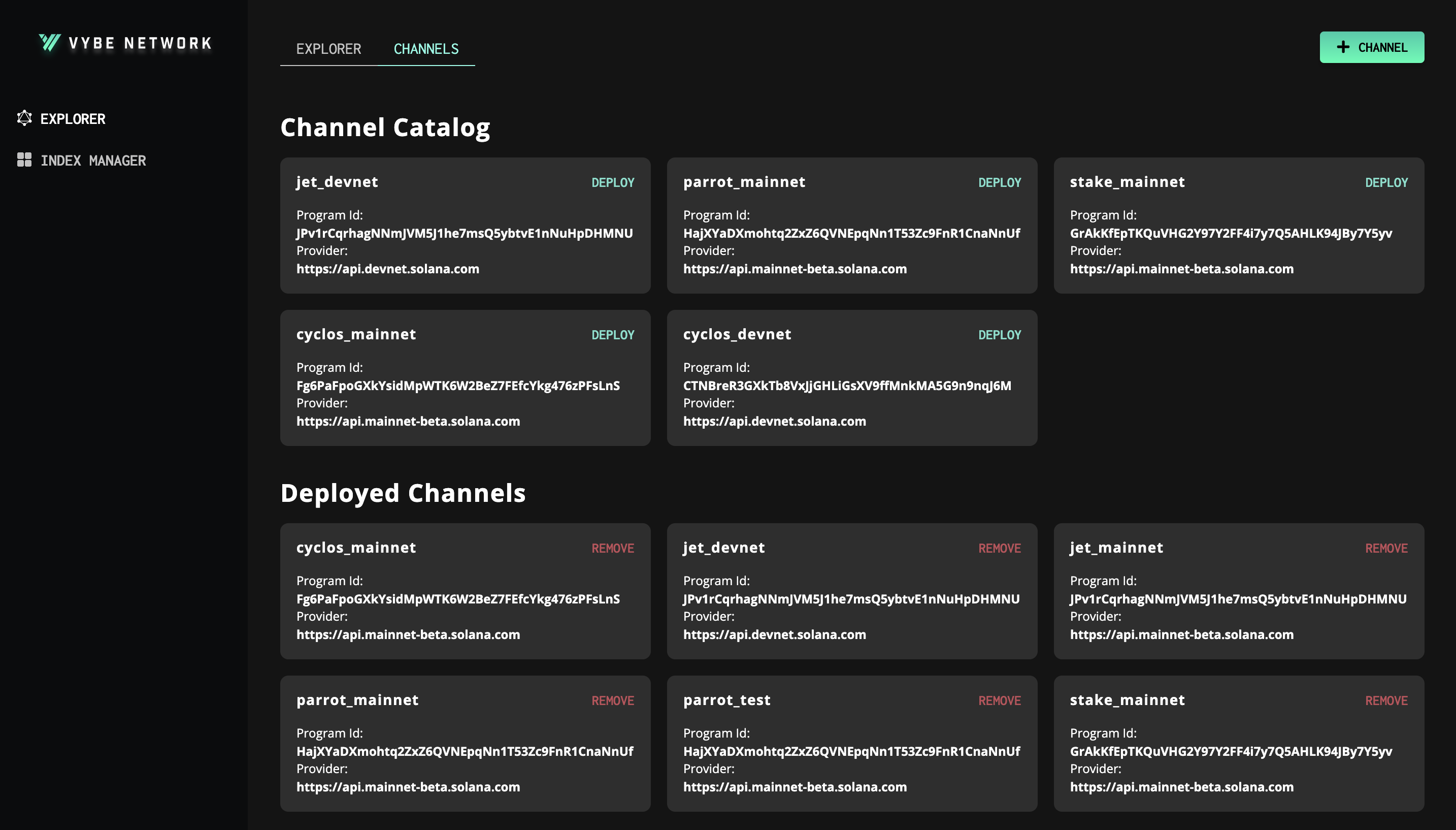Click the Vybe Network logo icon
The image size is (1456, 830).
[x=50, y=43]
